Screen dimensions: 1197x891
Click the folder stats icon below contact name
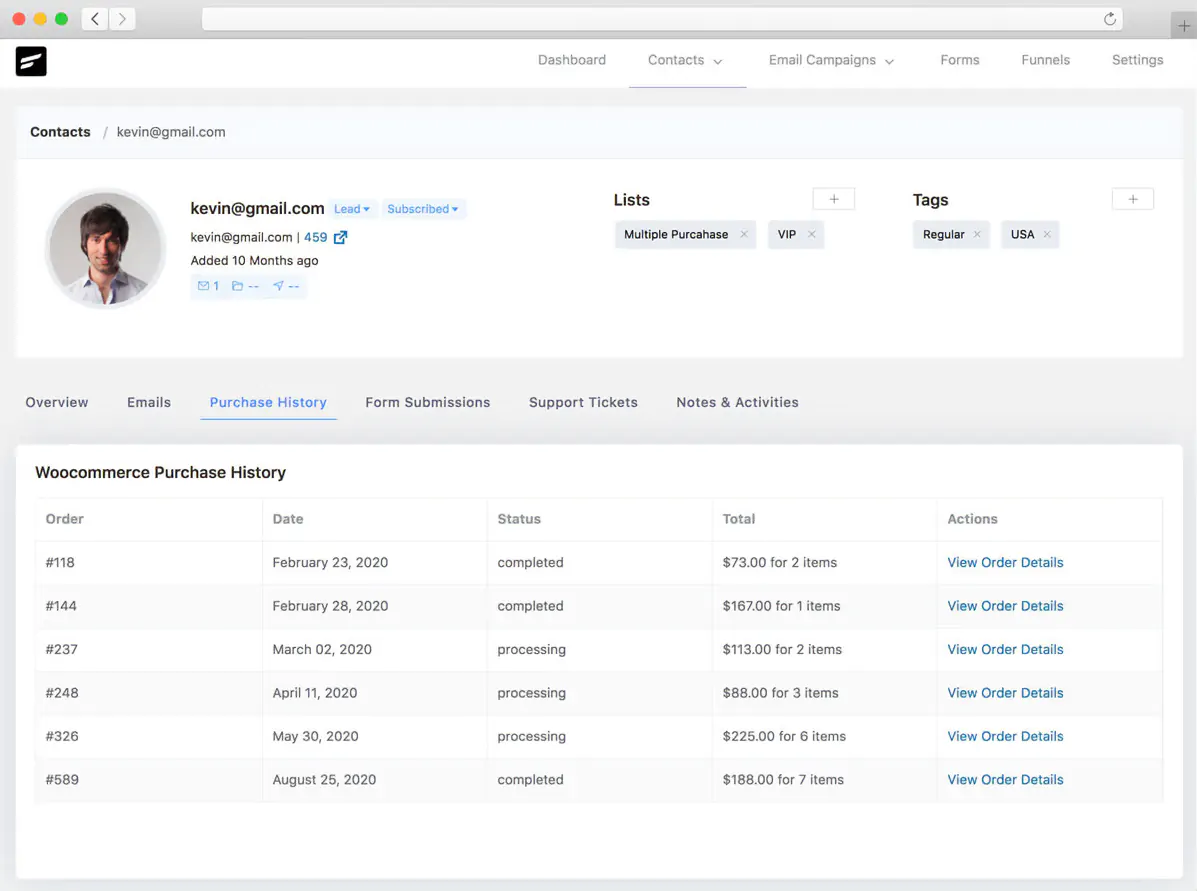coord(238,286)
